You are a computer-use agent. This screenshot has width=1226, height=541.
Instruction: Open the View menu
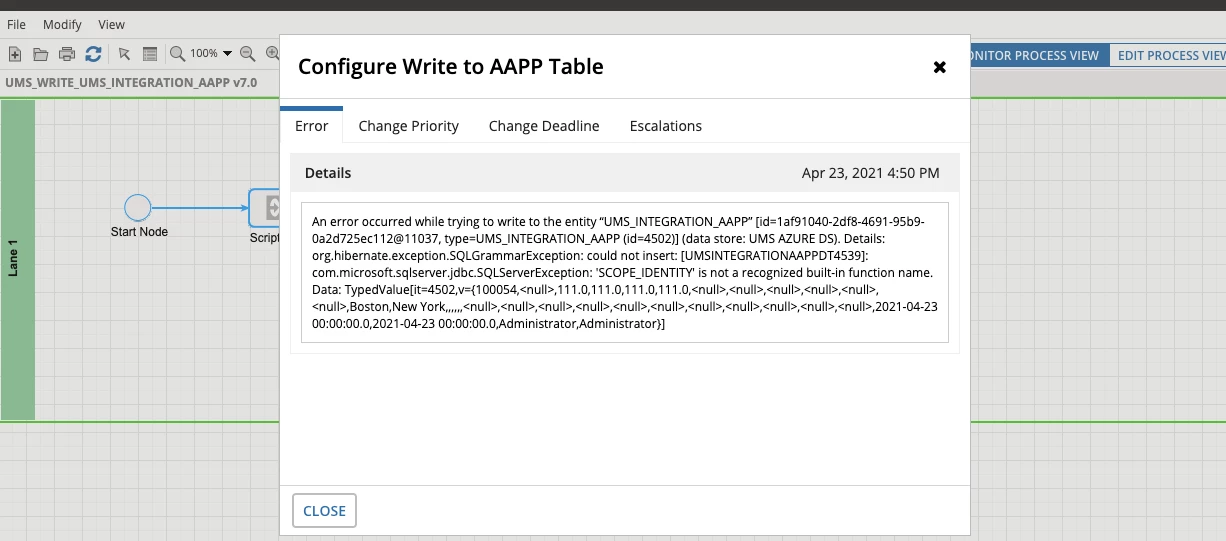(x=112, y=24)
